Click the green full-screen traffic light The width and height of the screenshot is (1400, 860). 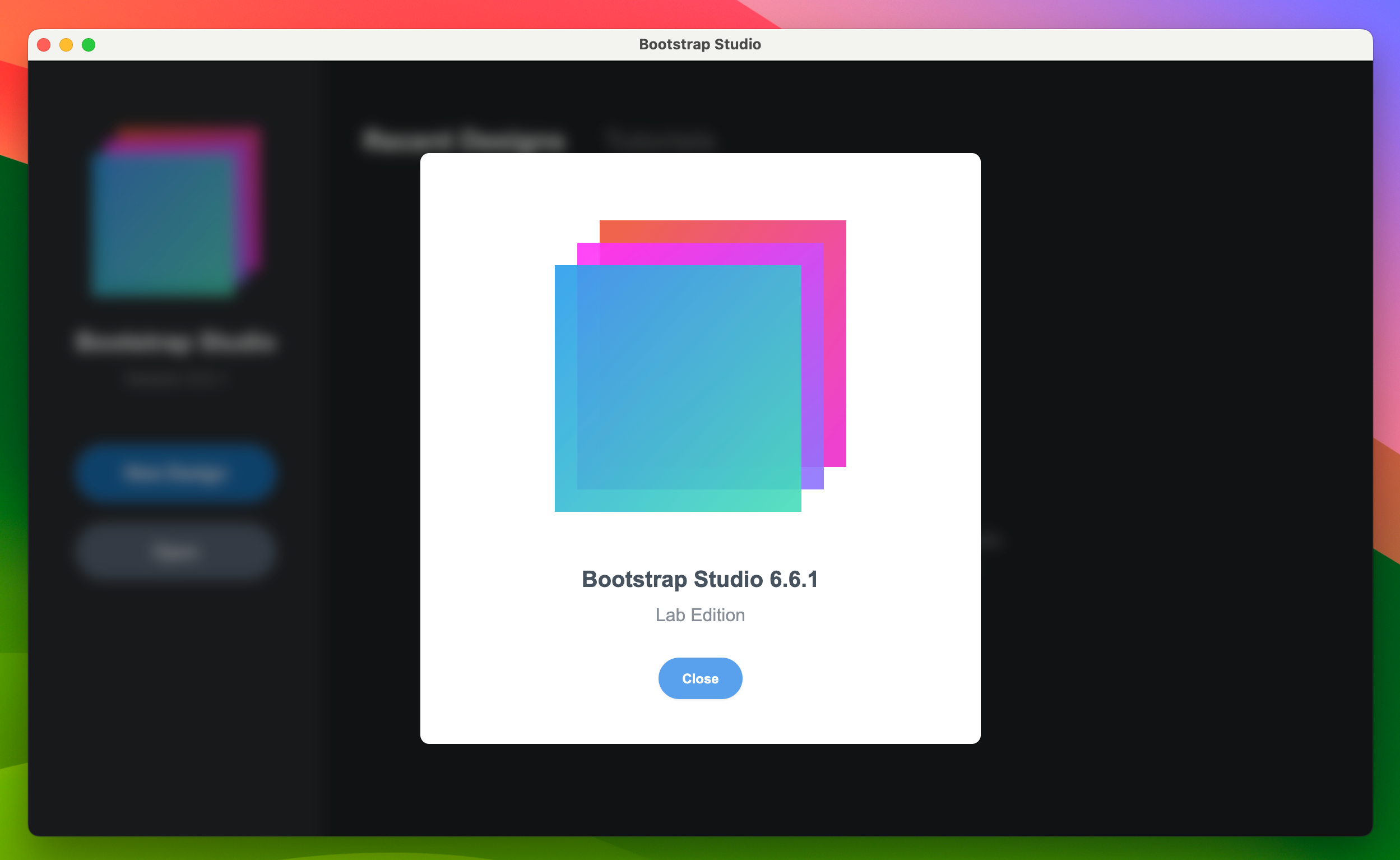coord(89,44)
